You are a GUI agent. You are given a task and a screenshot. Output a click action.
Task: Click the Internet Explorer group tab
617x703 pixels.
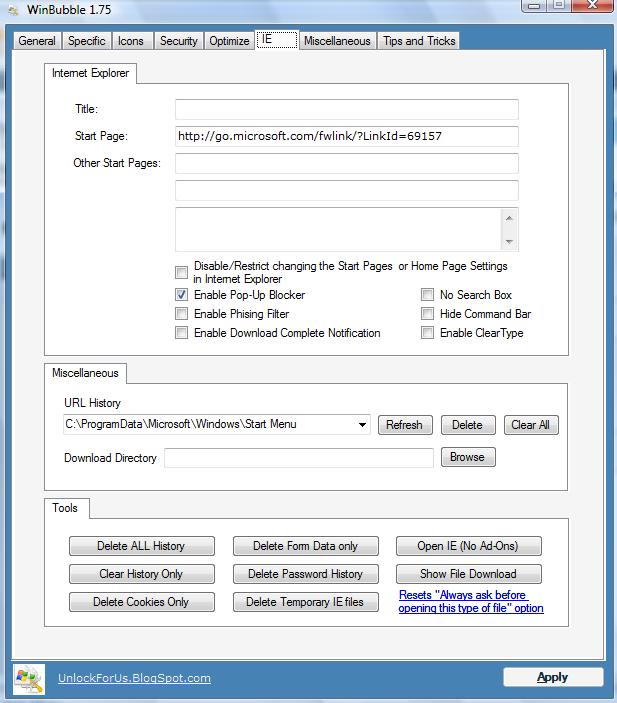tap(90, 73)
